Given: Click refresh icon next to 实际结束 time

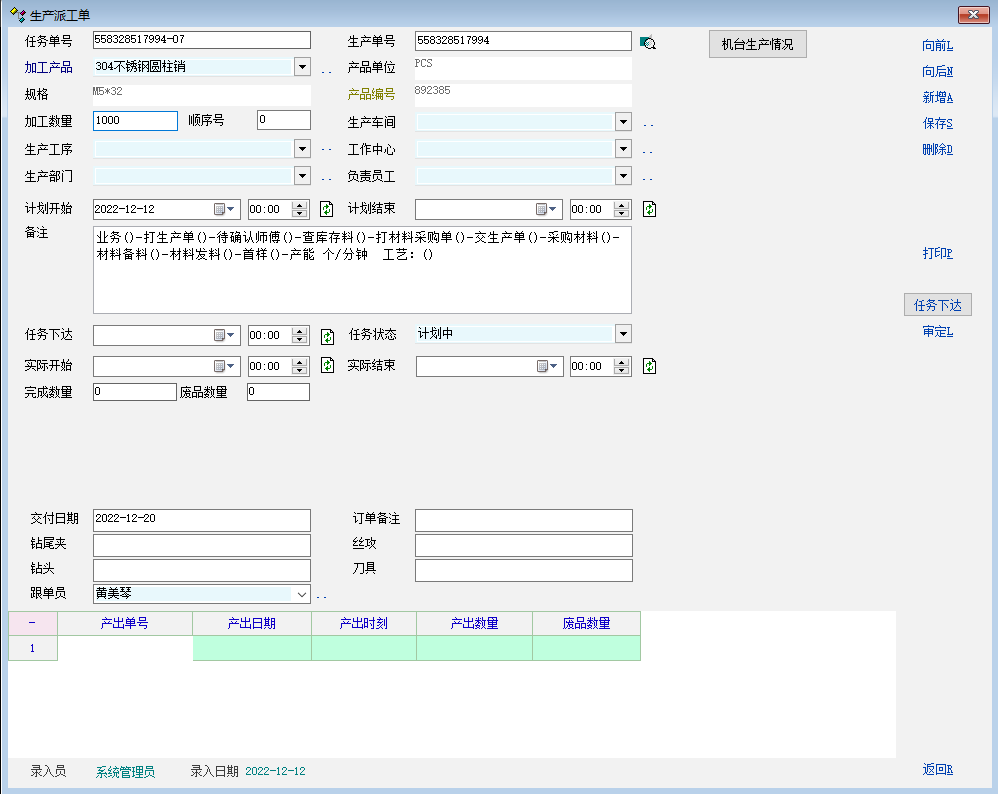Looking at the screenshot, I should pos(649,366).
